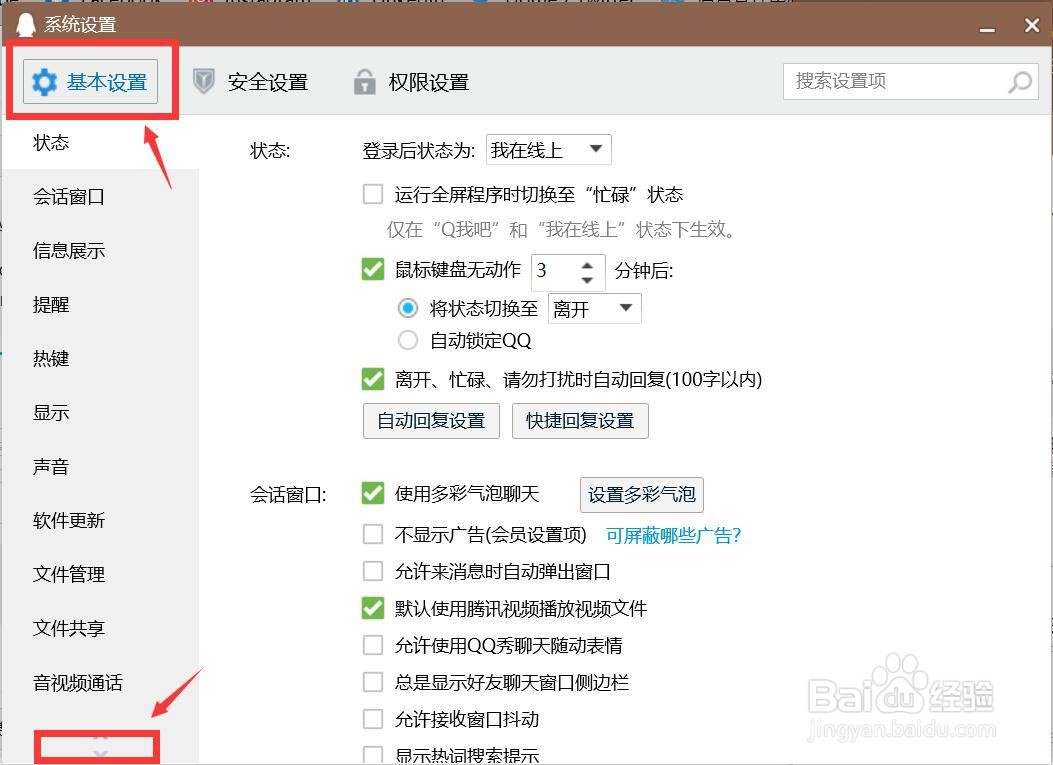Switch to the 热键 settings category
1053x765 pixels.
(x=51, y=358)
